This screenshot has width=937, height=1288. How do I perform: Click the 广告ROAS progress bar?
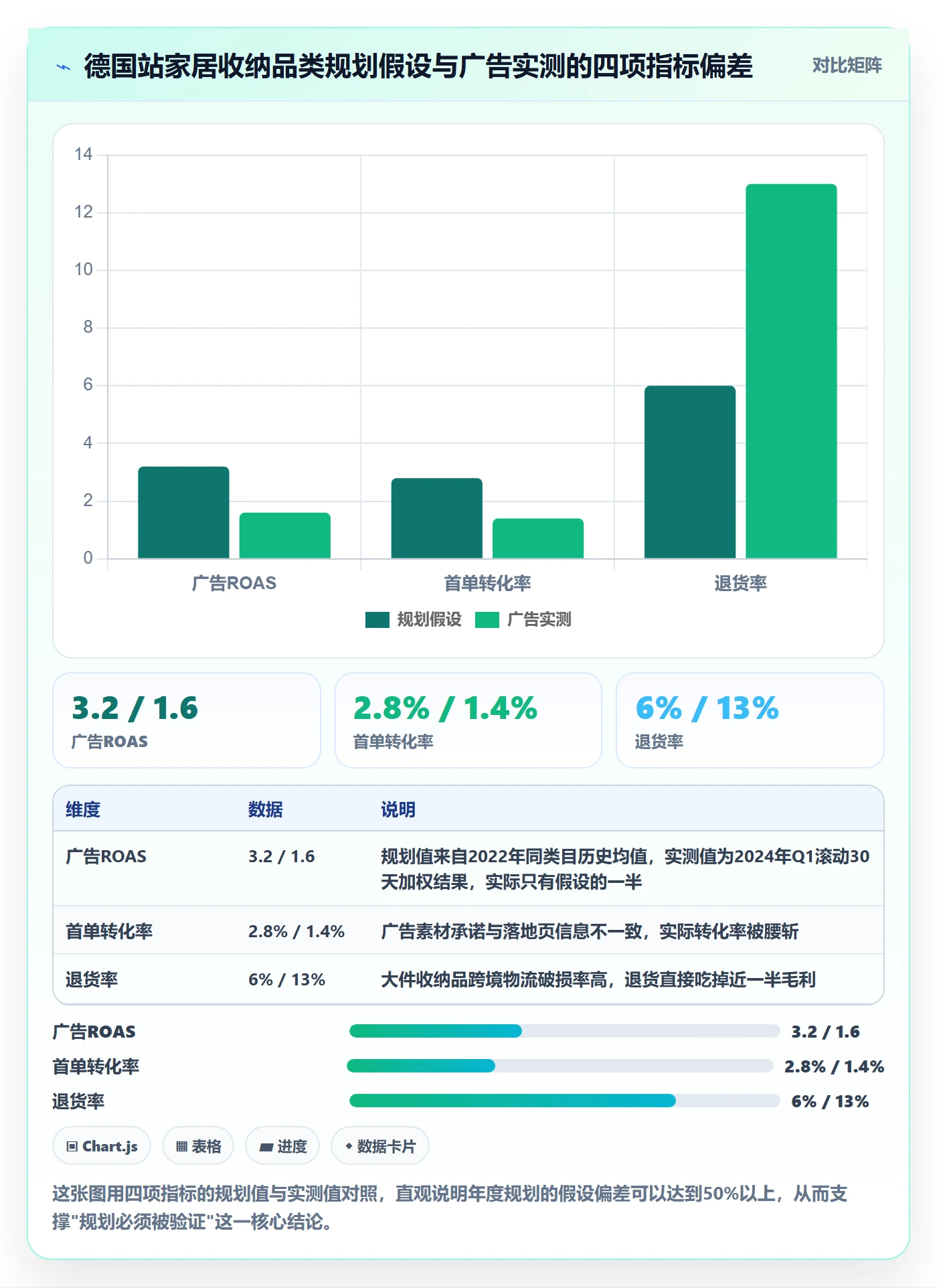click(564, 1031)
